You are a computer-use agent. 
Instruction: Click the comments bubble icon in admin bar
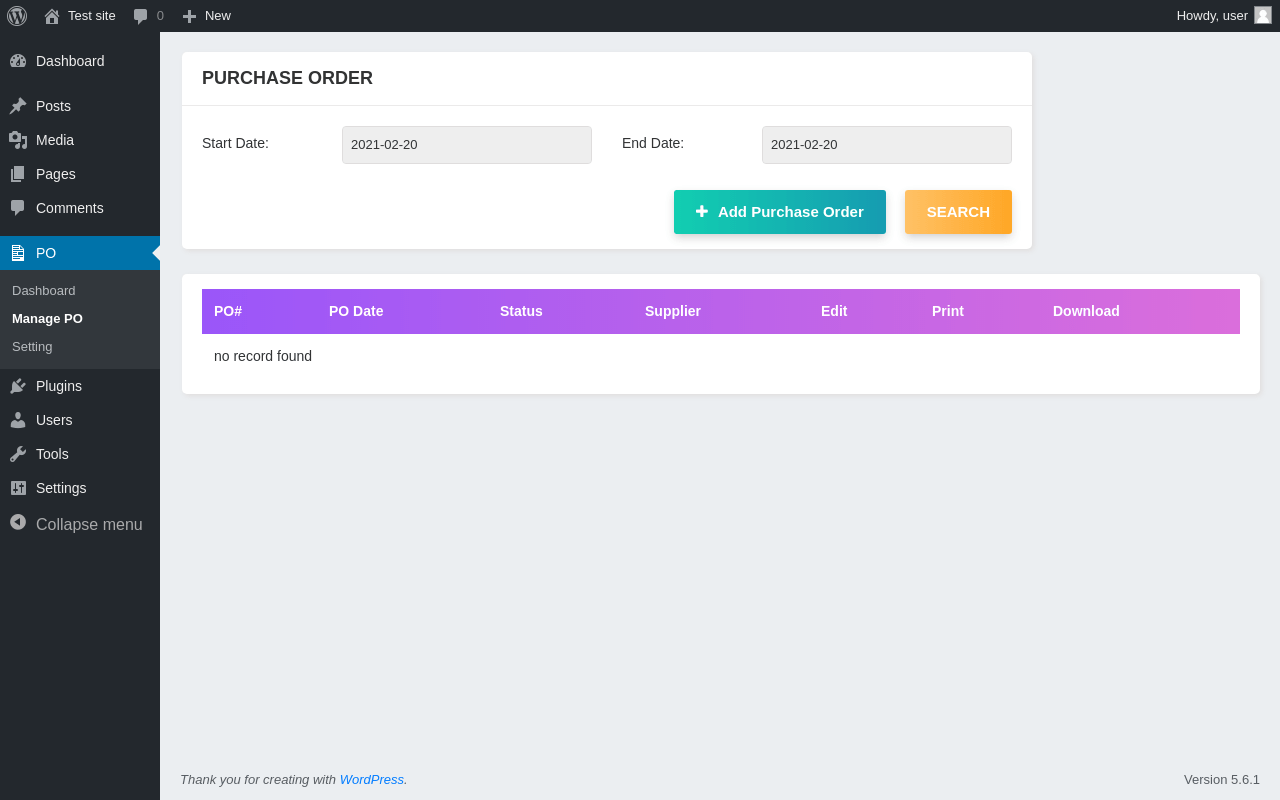(x=140, y=16)
